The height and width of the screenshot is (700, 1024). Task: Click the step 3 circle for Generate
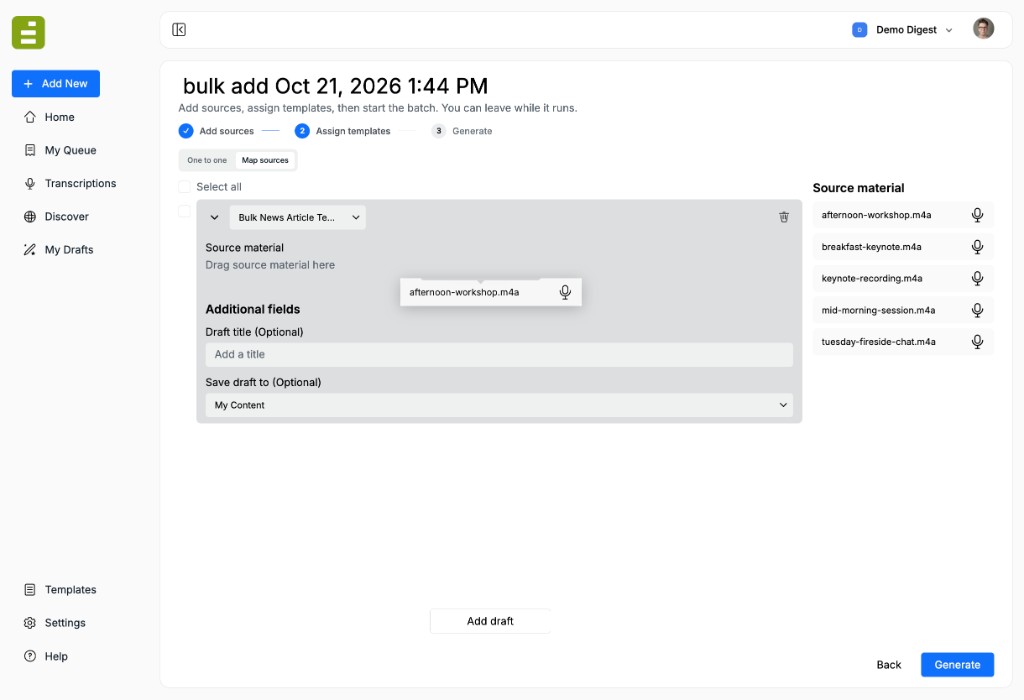[x=439, y=131]
